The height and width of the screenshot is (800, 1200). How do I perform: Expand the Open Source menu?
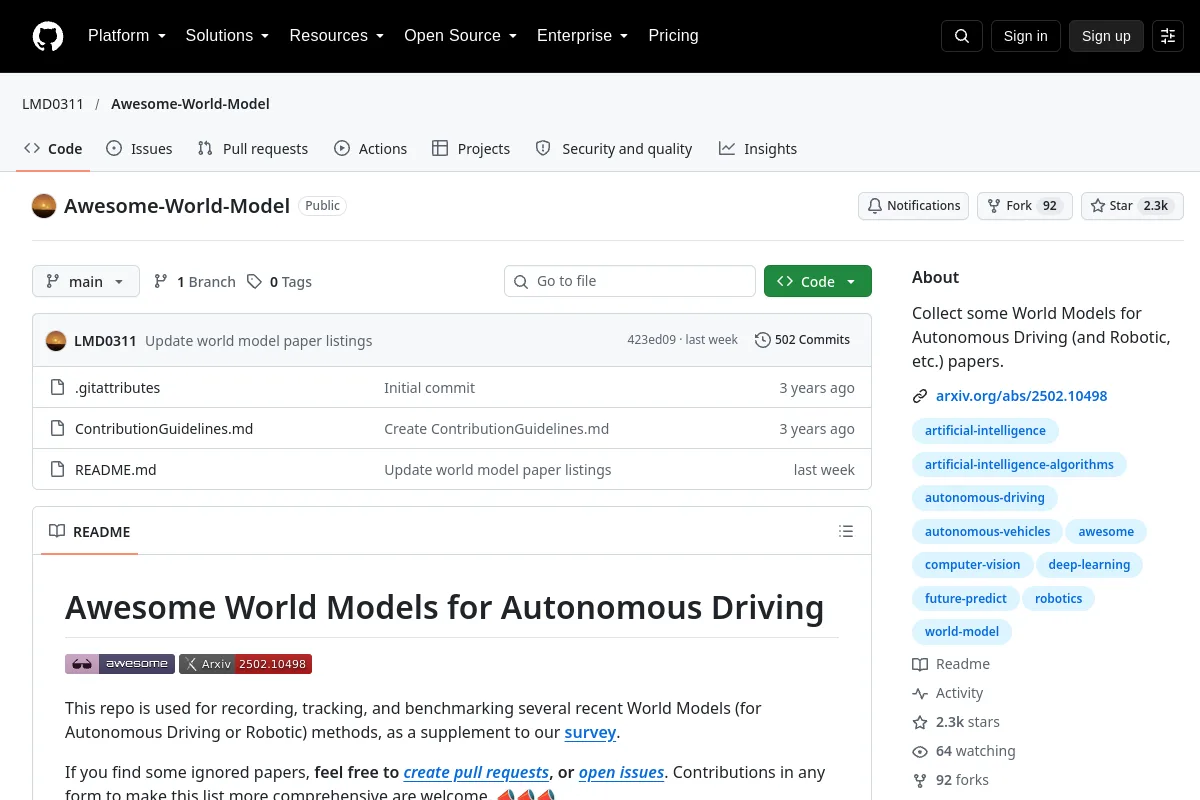[460, 36]
